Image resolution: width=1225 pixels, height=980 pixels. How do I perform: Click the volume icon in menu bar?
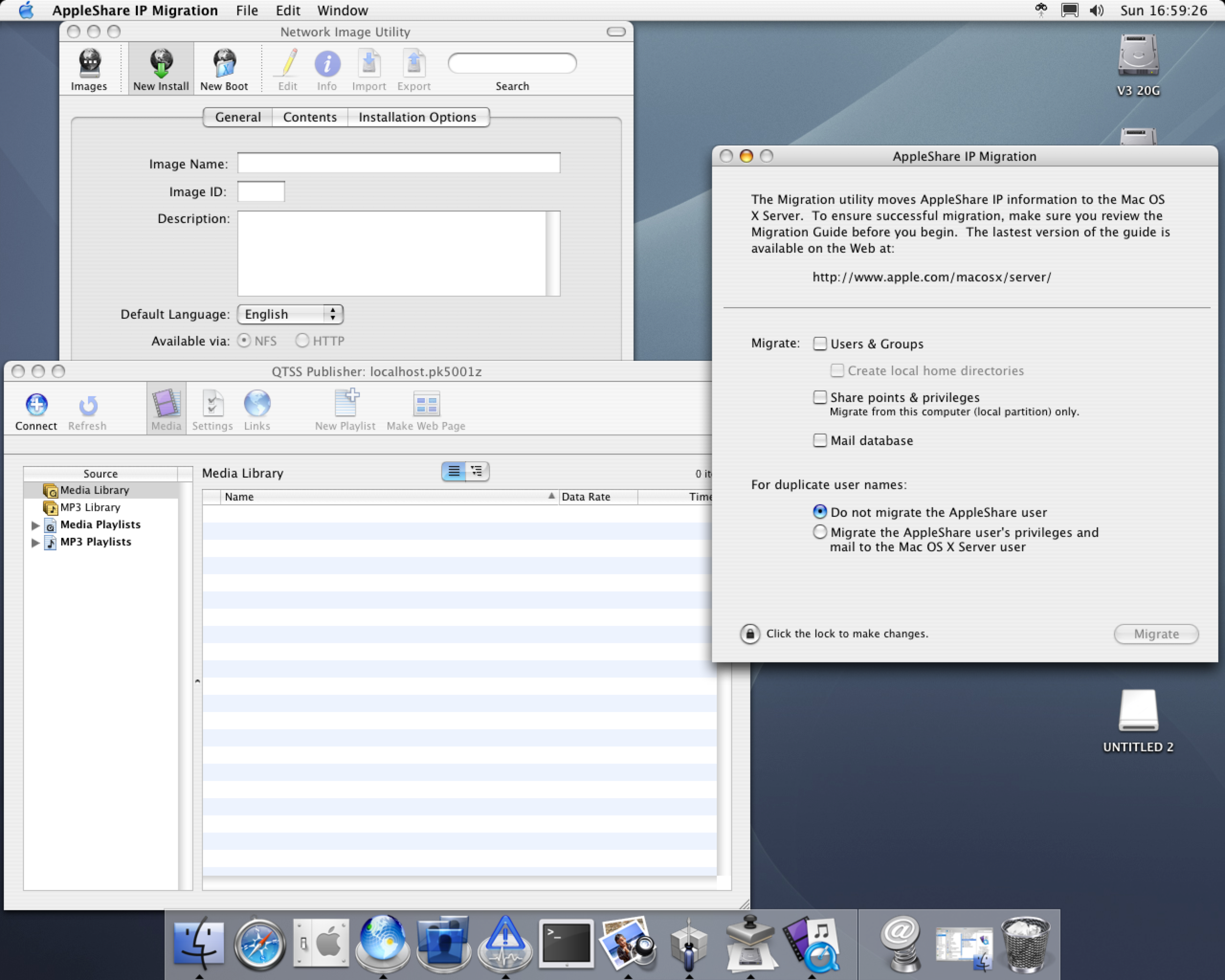(1097, 10)
